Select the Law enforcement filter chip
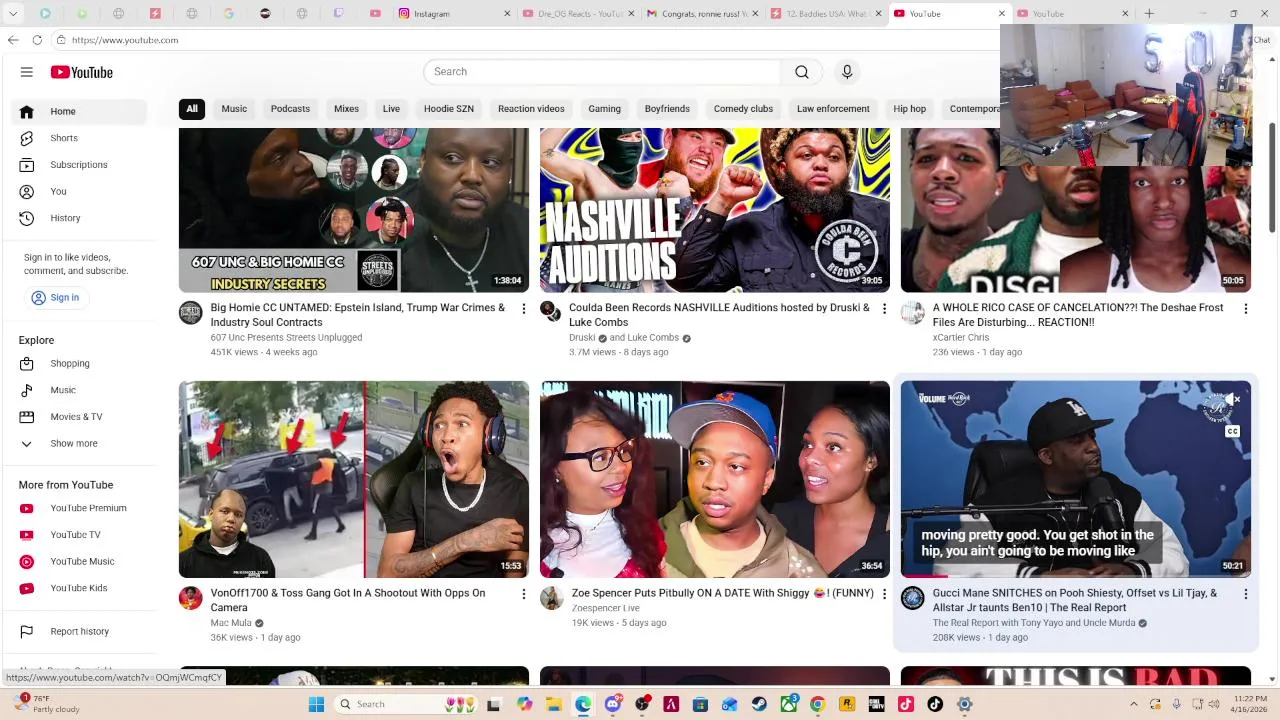The width and height of the screenshot is (1280, 720). click(833, 109)
